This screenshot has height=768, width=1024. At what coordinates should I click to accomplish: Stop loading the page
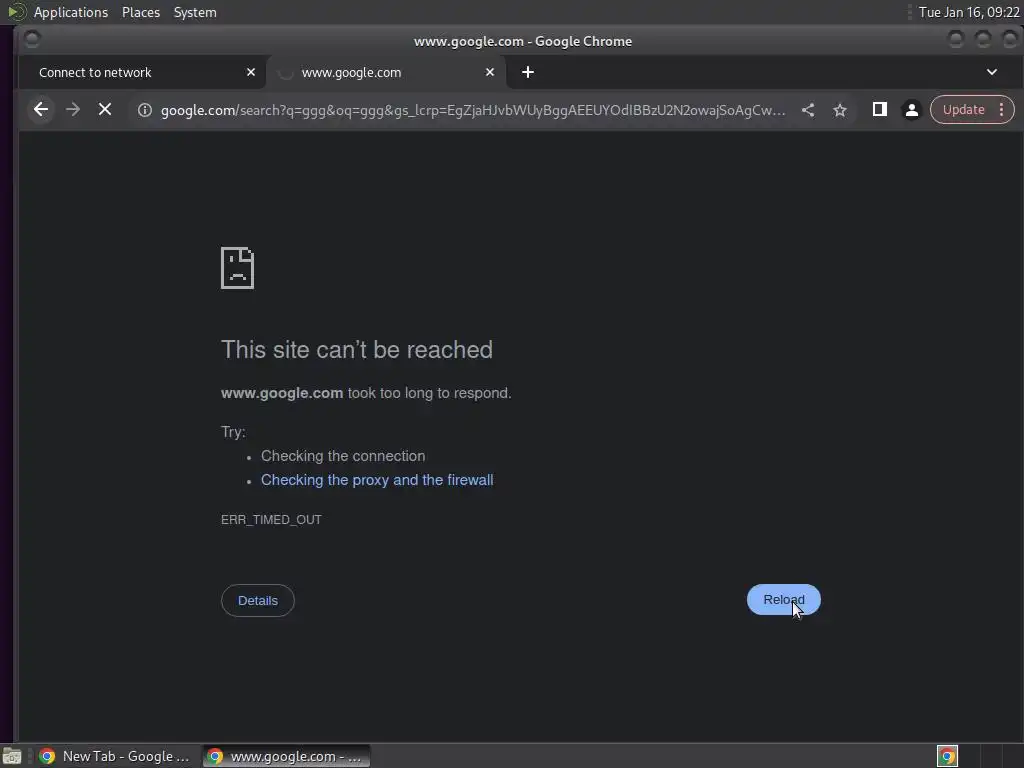click(x=104, y=110)
